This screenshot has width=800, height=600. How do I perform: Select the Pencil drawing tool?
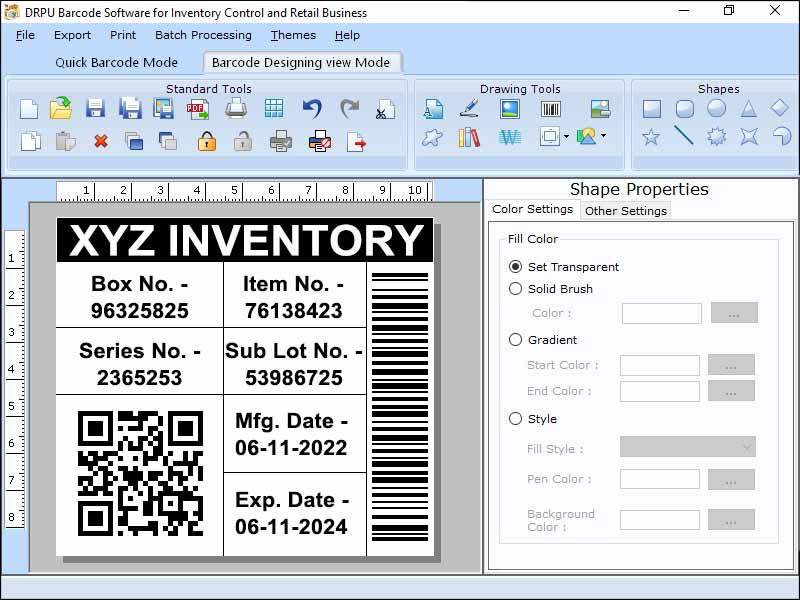coord(468,108)
